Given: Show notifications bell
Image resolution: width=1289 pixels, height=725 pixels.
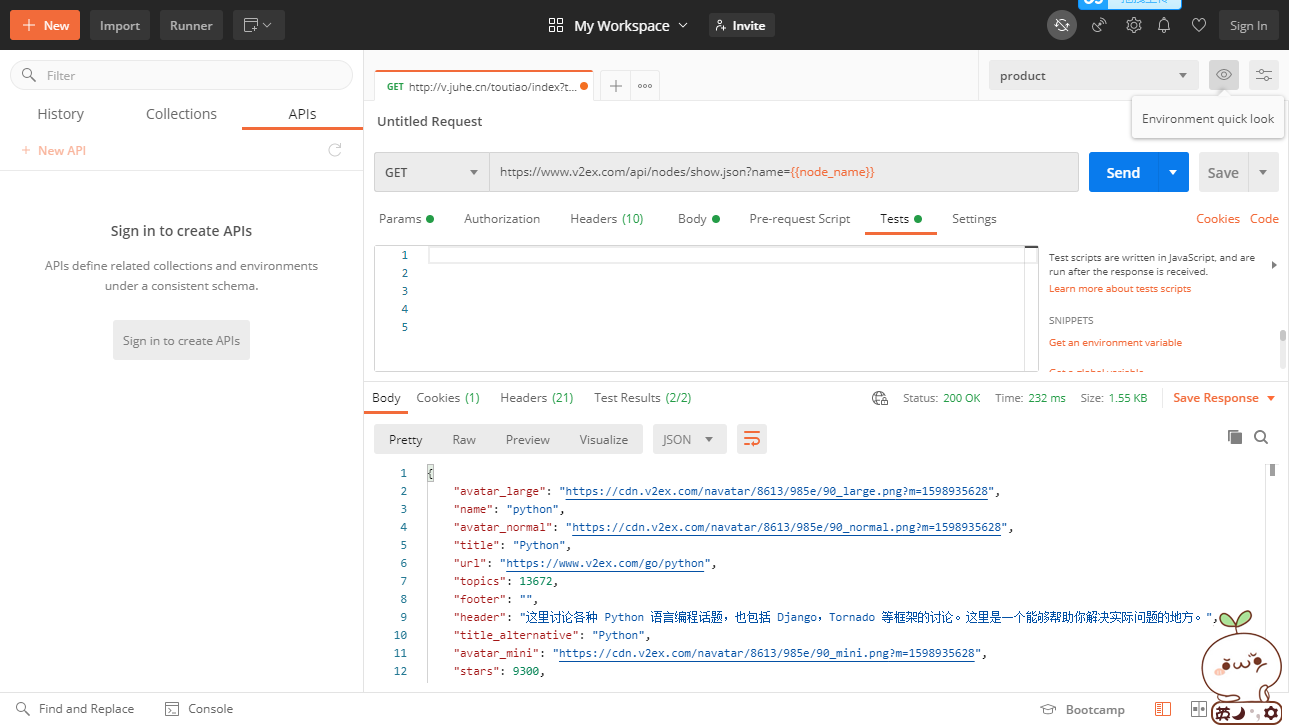Looking at the screenshot, I should pos(1164,25).
